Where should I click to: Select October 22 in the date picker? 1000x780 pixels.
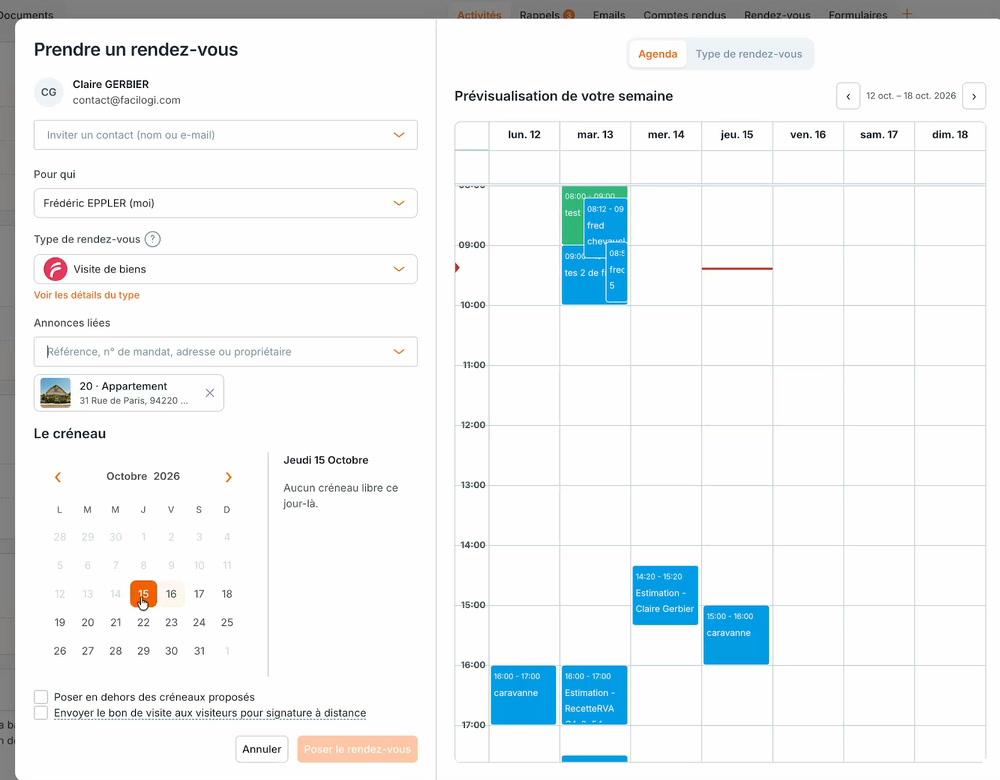[x=143, y=622]
